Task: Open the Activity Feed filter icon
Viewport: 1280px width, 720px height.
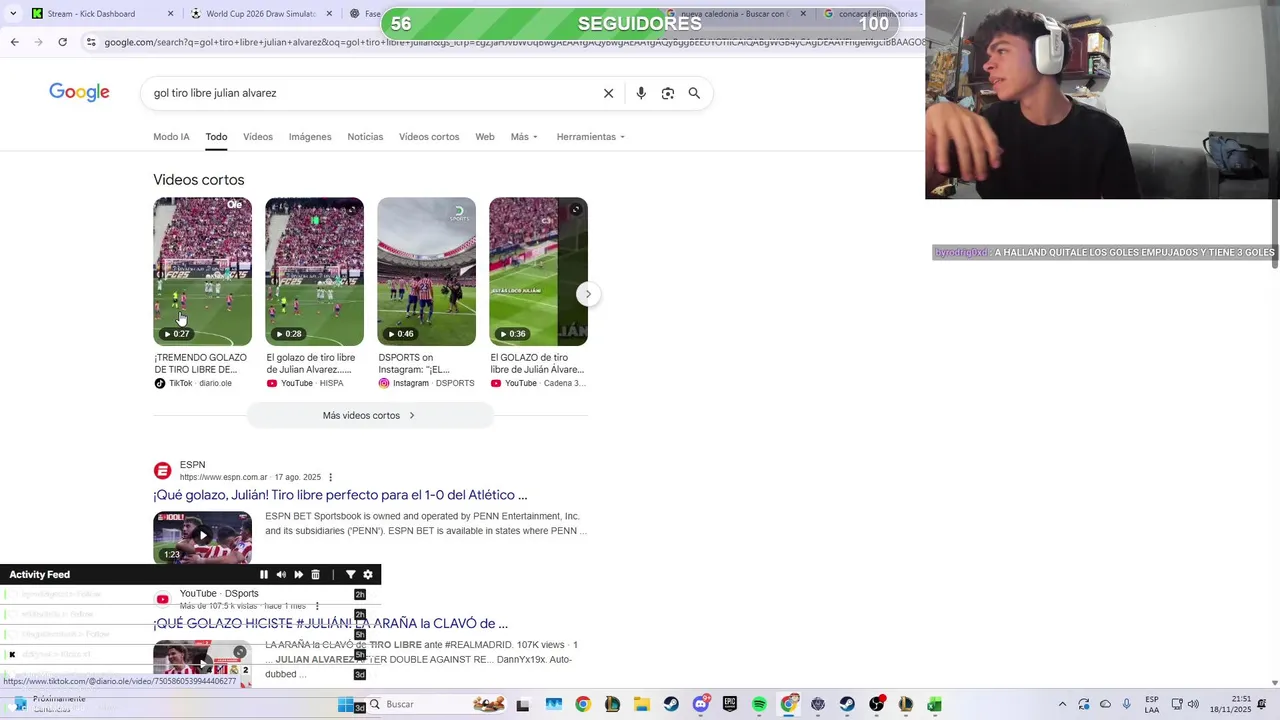Action: [x=351, y=575]
